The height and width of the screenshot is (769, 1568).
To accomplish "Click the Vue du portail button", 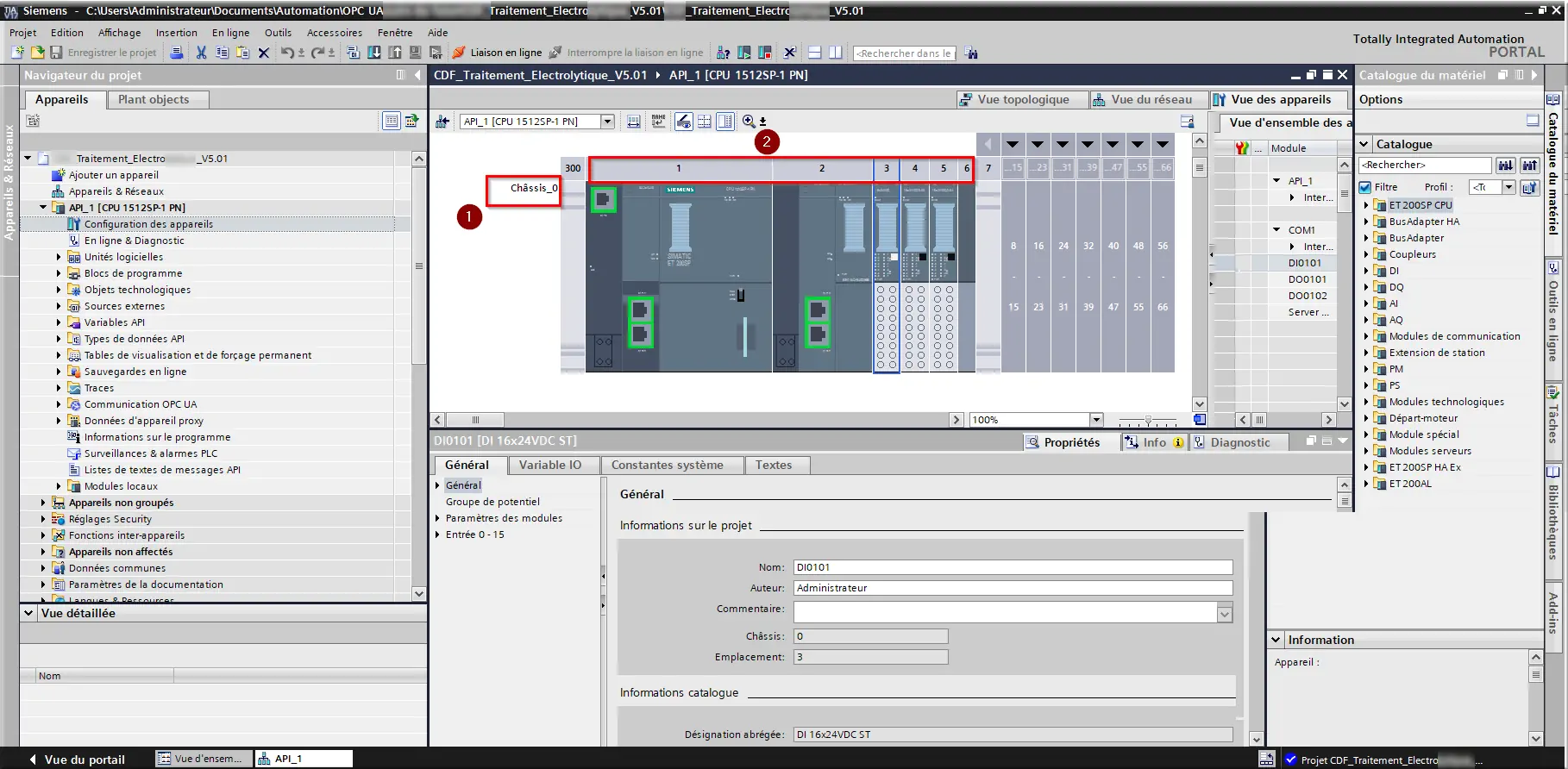I will pyautogui.click(x=78, y=760).
